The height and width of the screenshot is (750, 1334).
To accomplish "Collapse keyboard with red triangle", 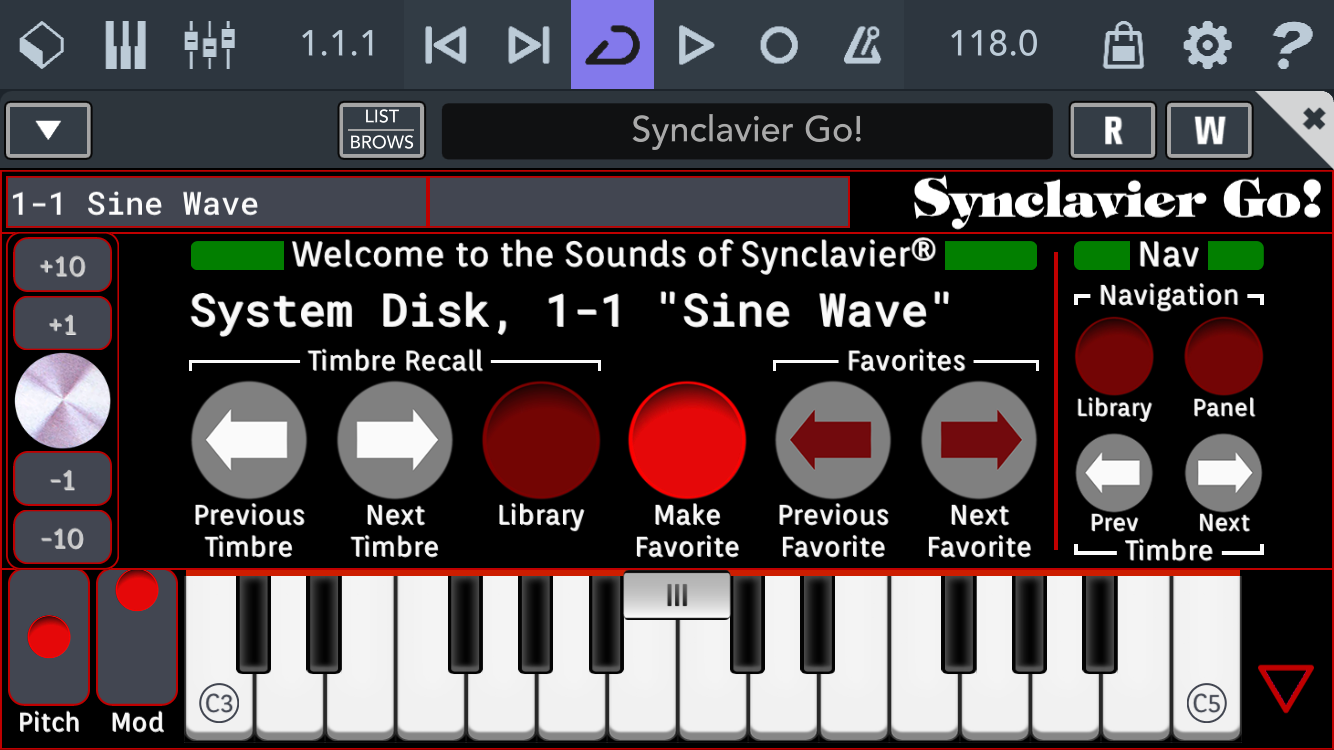I will [x=1285, y=690].
